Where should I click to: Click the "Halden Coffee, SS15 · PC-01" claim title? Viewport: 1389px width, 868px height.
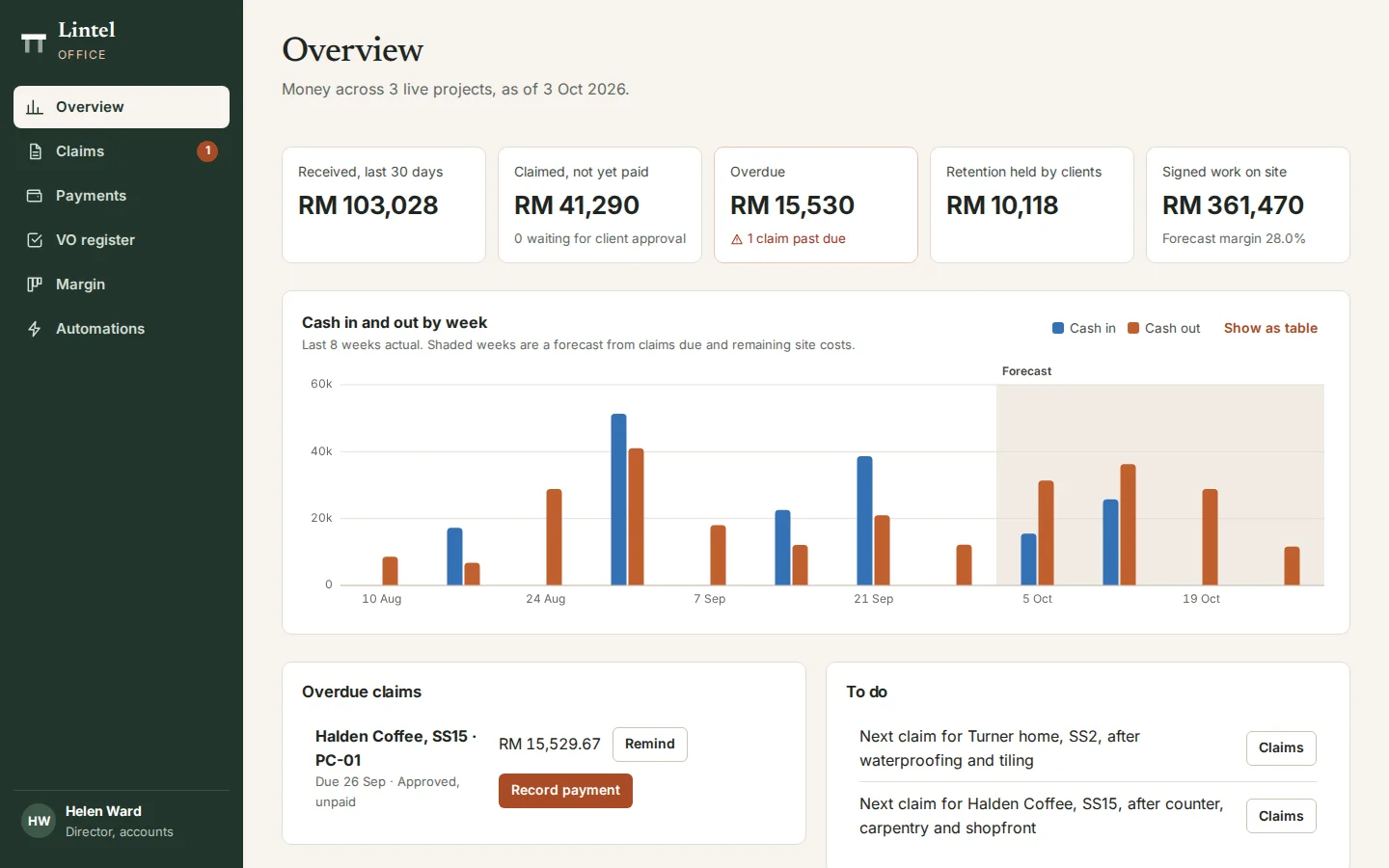tap(396, 748)
